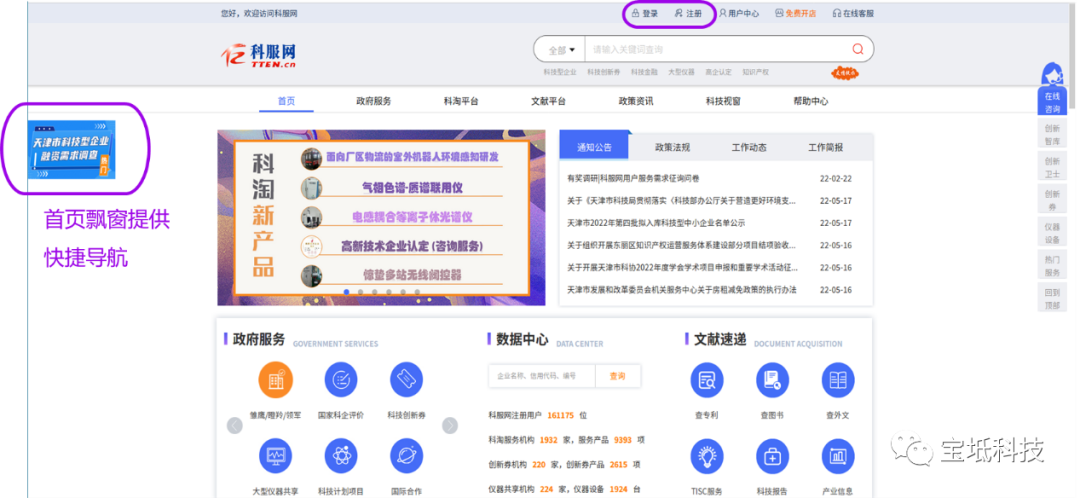Screen dimensions: 1080x498
Task: Click hot keyword 高企认定
Action: click(718, 72)
